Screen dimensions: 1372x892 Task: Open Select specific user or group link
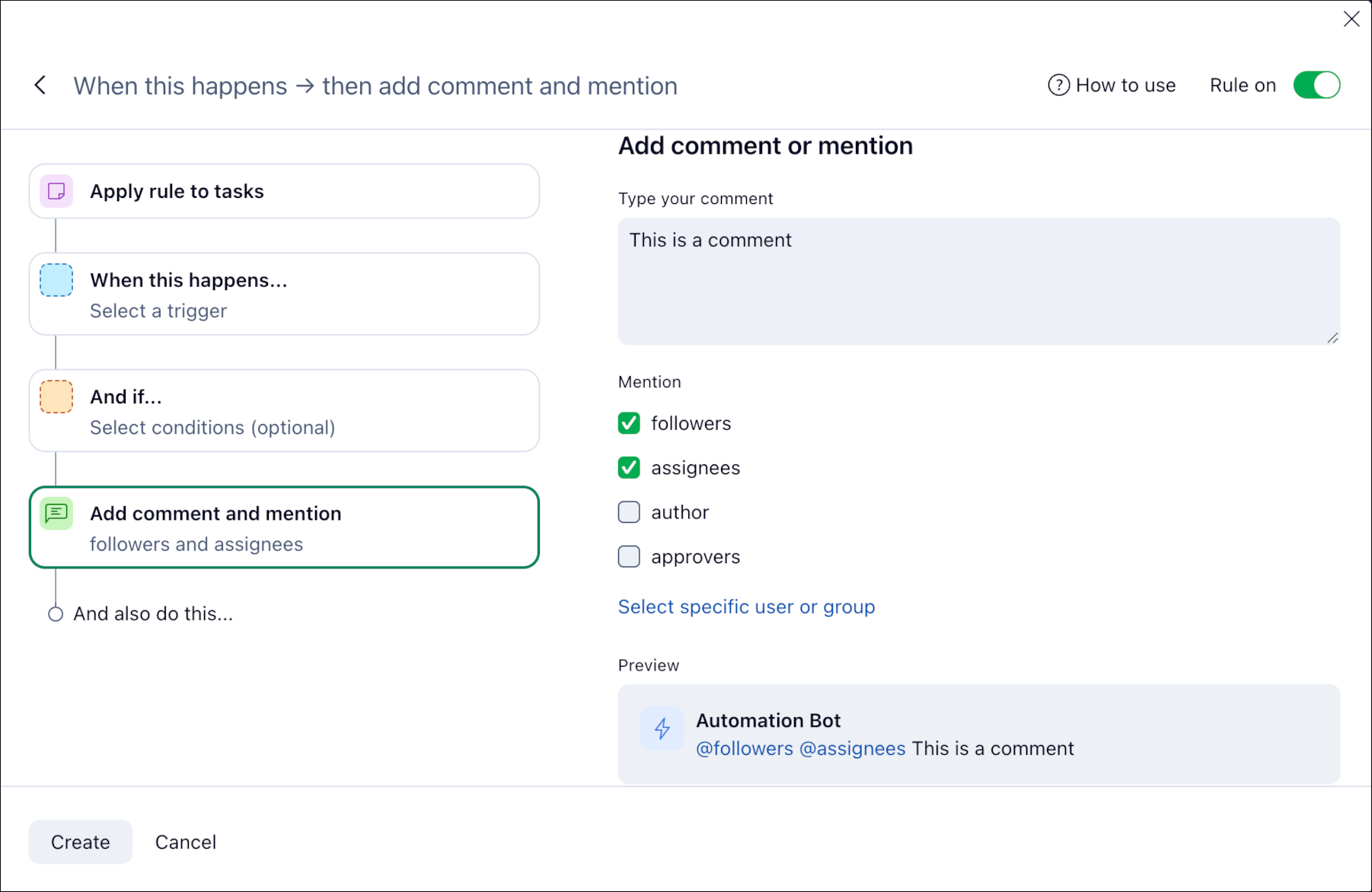click(746, 607)
